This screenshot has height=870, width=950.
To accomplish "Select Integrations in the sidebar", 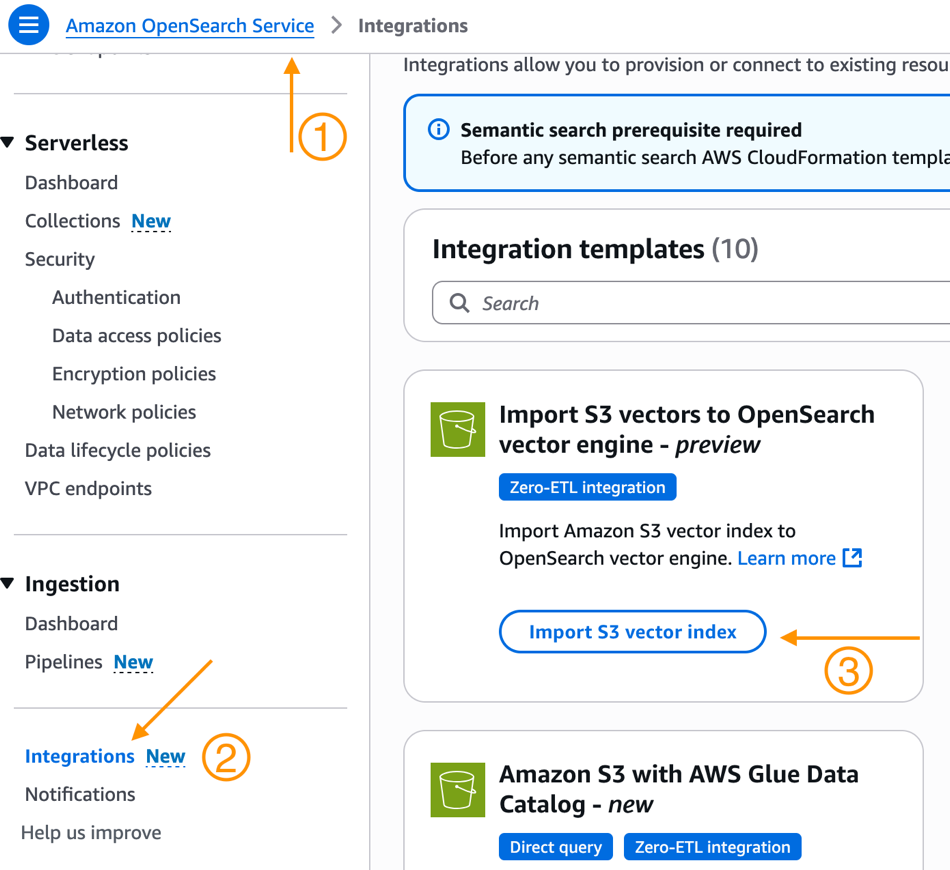I will (x=79, y=756).
